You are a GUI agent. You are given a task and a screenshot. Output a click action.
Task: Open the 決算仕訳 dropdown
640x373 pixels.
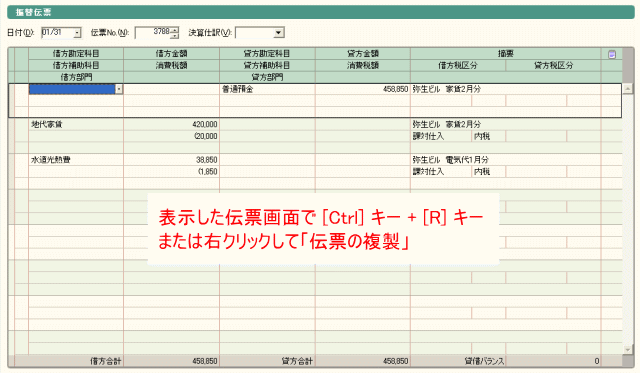279,33
